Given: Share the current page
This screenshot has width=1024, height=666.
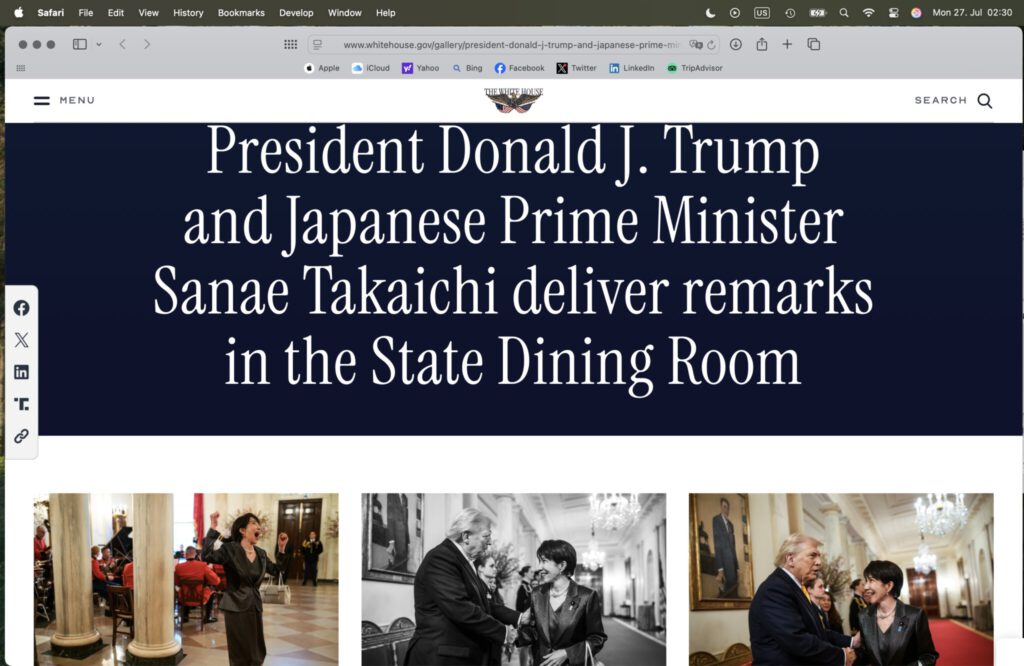Looking at the screenshot, I should click(761, 44).
